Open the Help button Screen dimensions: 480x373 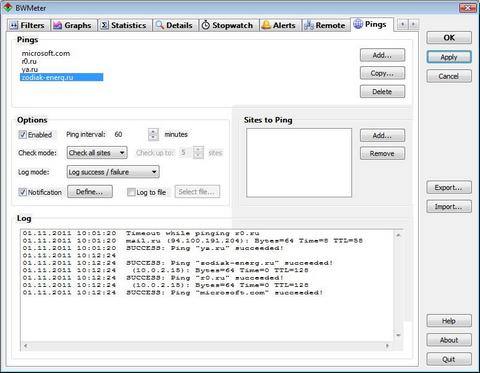[x=449, y=321]
